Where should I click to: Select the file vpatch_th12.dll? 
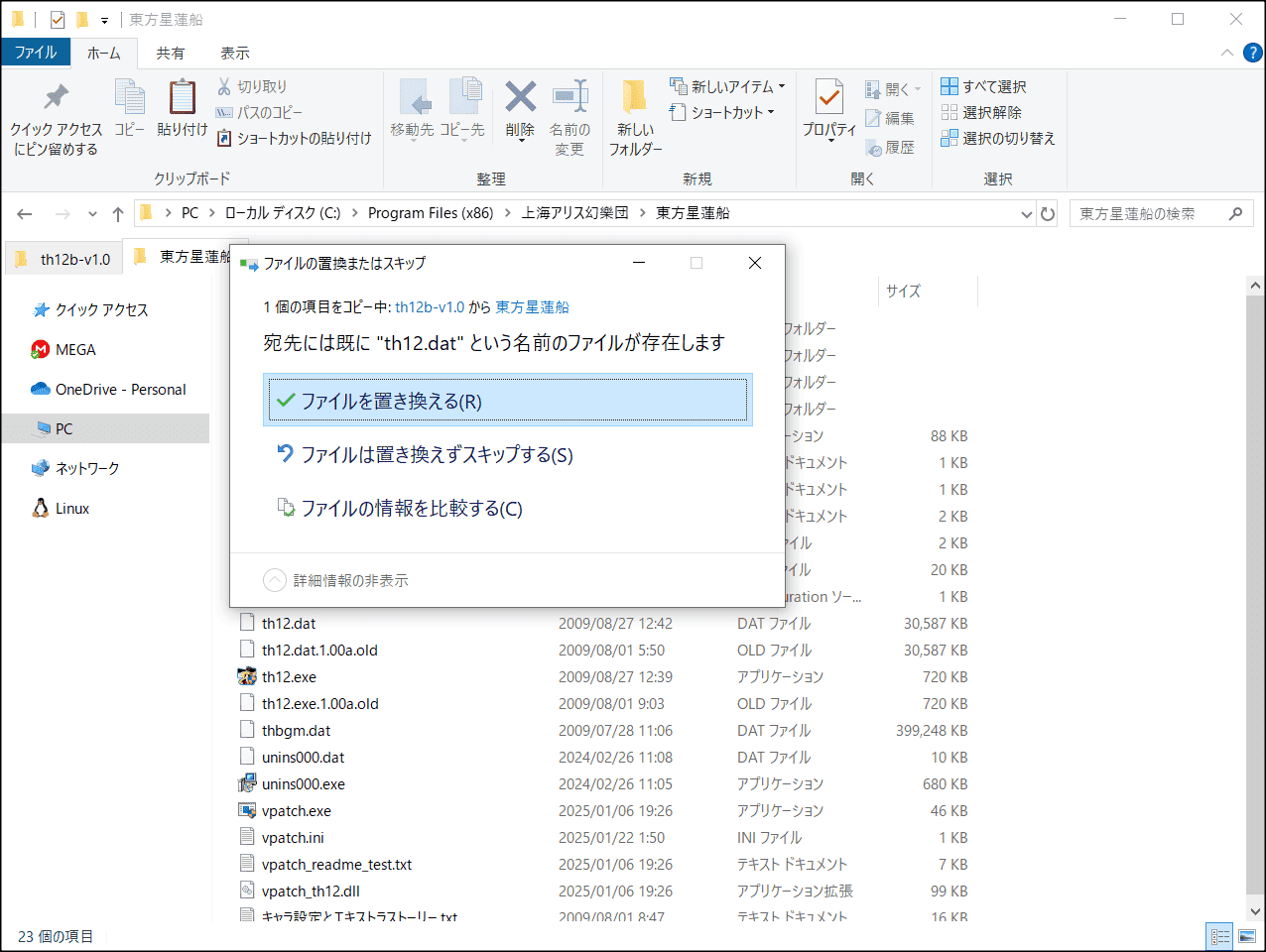[x=311, y=892]
